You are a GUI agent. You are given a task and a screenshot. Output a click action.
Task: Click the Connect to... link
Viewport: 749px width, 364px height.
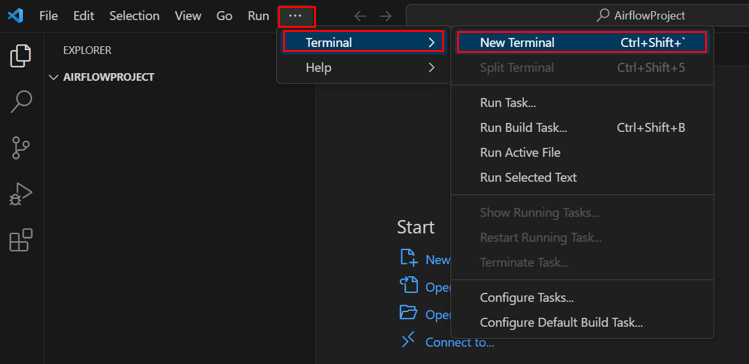click(x=460, y=343)
